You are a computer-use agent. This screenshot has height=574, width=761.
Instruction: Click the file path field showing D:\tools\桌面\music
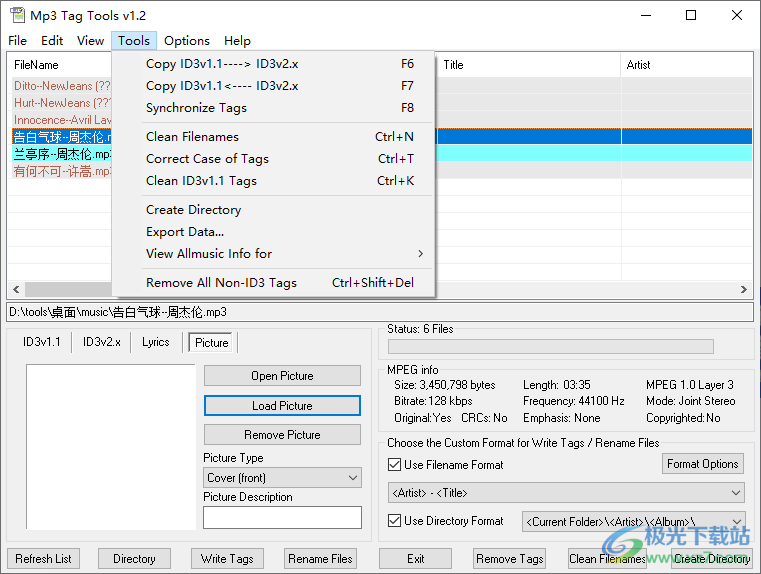(x=380, y=312)
